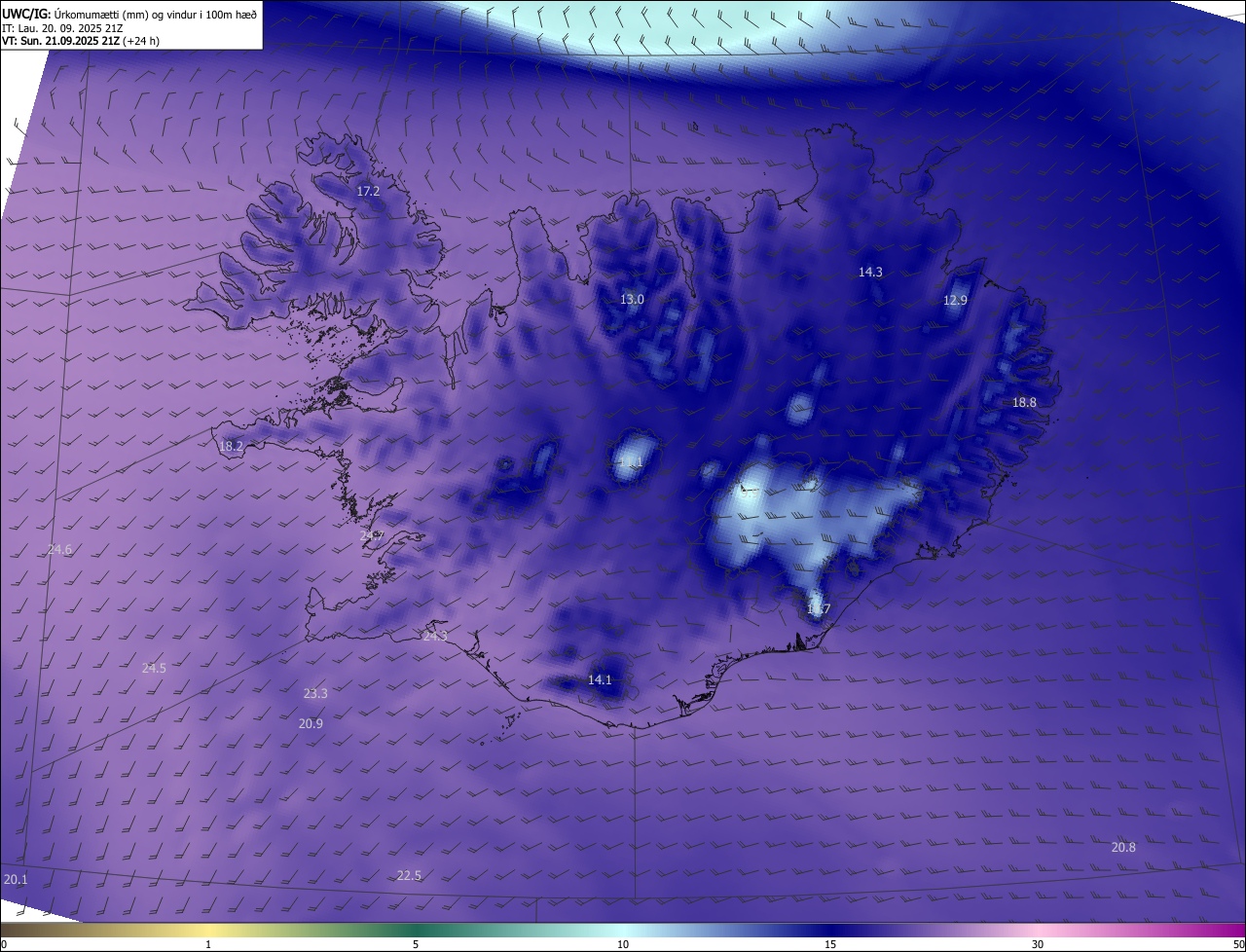Click the colour scale tick labelled 15
Screen dimensions: 1246x952
(x=830, y=944)
